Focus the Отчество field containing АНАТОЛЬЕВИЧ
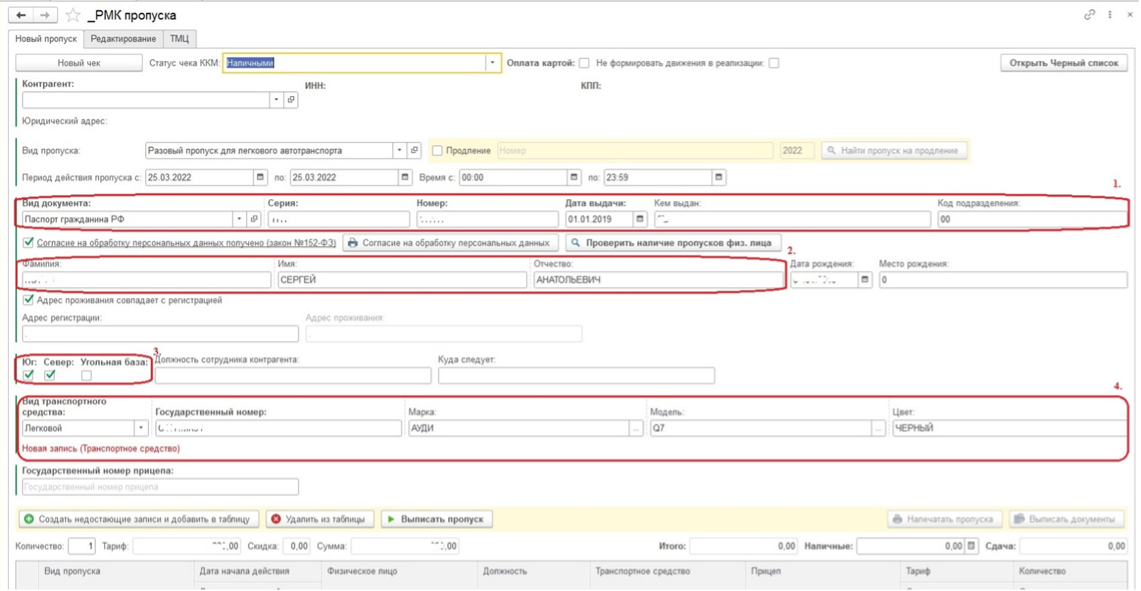 coord(658,279)
